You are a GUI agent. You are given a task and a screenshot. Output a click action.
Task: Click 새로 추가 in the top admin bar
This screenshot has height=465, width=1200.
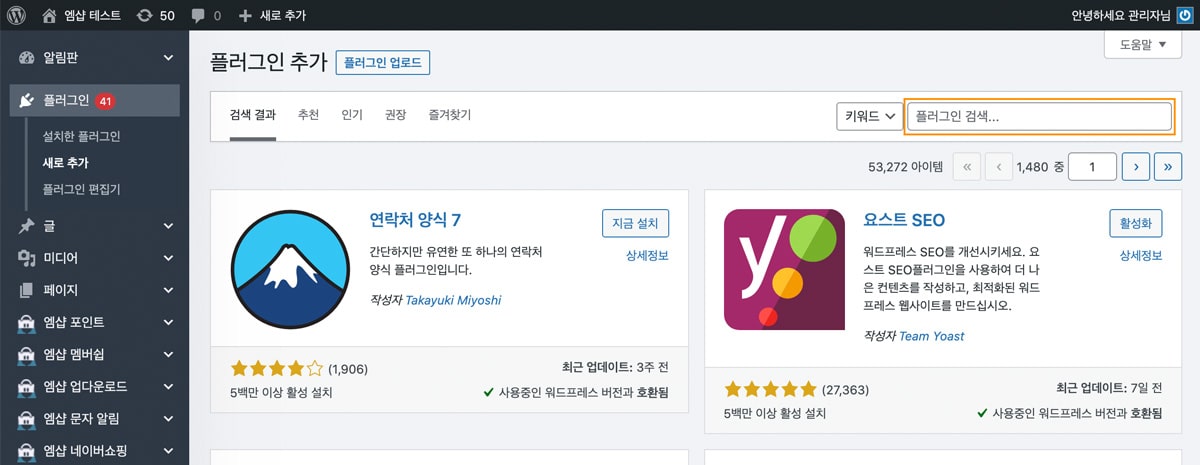click(272, 15)
